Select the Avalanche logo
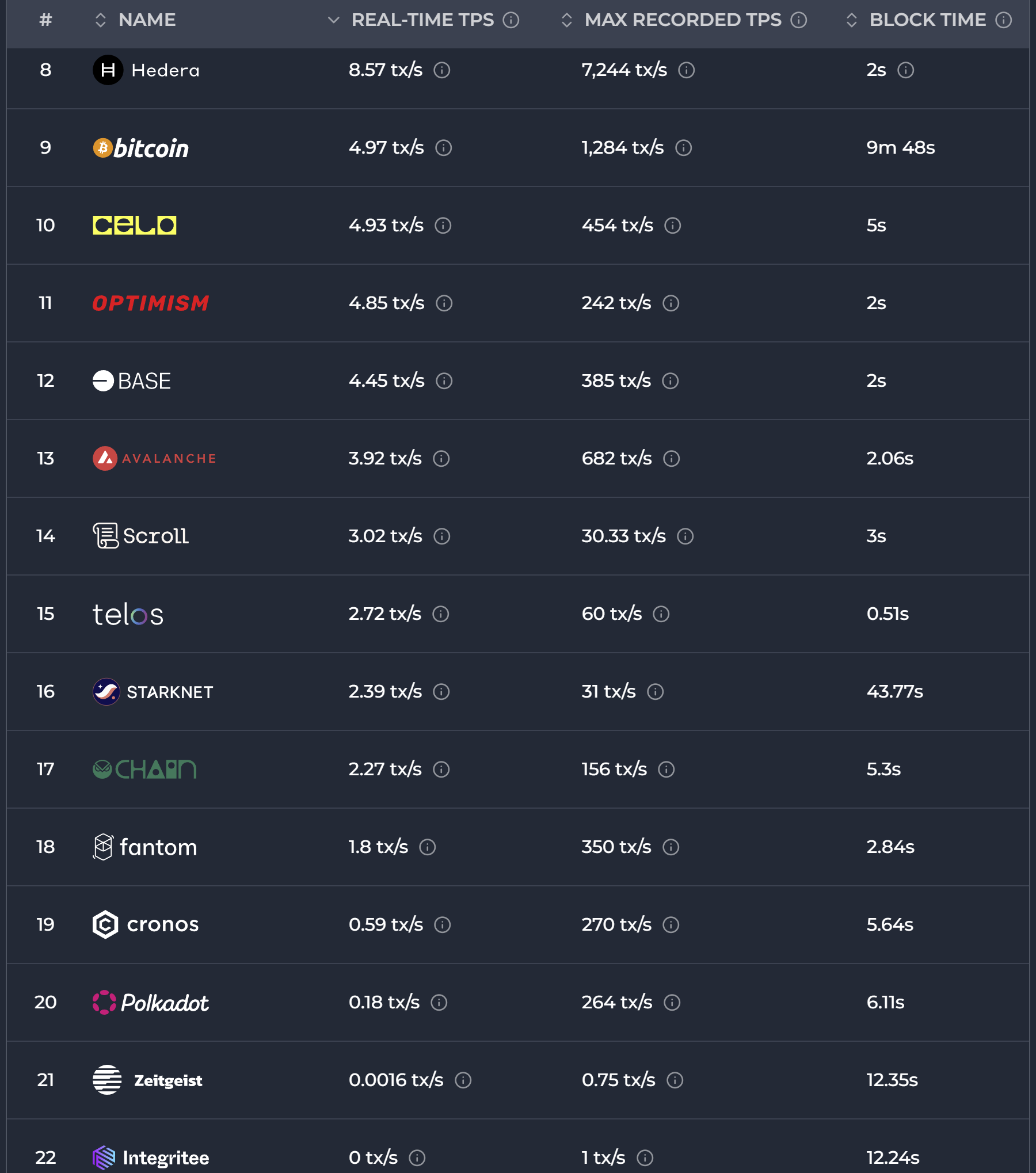The width and height of the screenshot is (1036, 1173). 154,458
